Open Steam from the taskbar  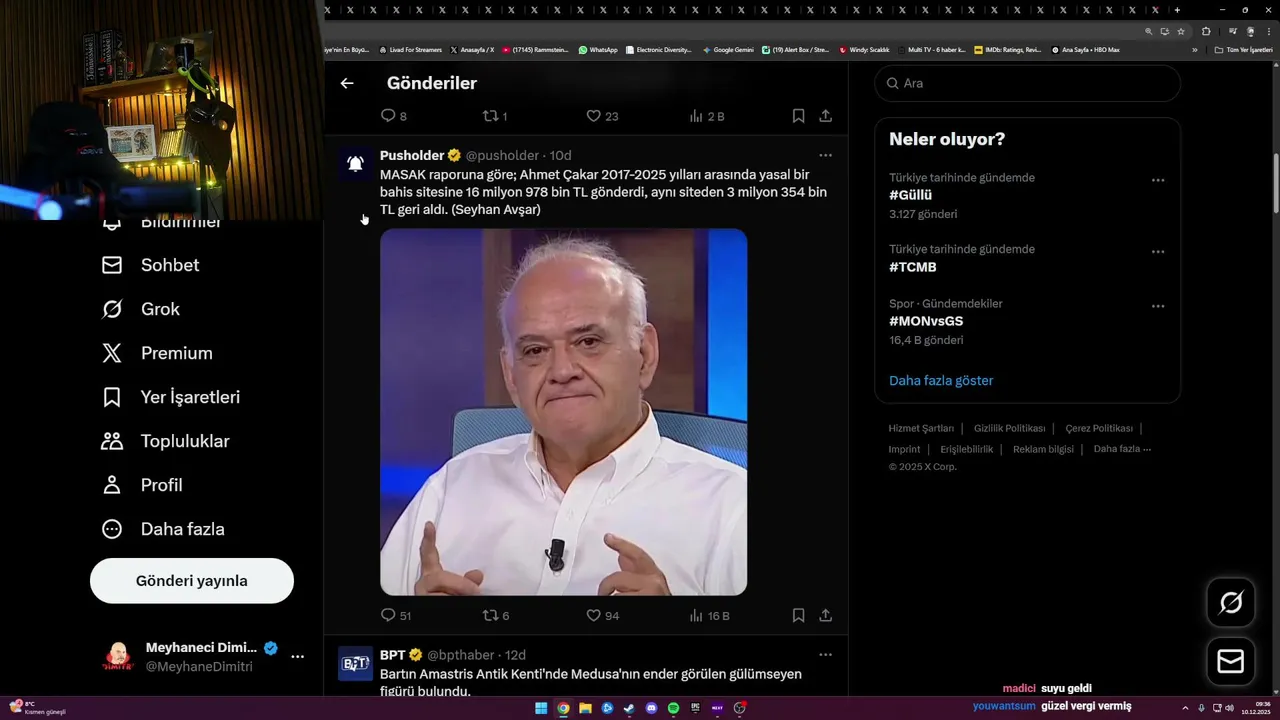click(629, 708)
